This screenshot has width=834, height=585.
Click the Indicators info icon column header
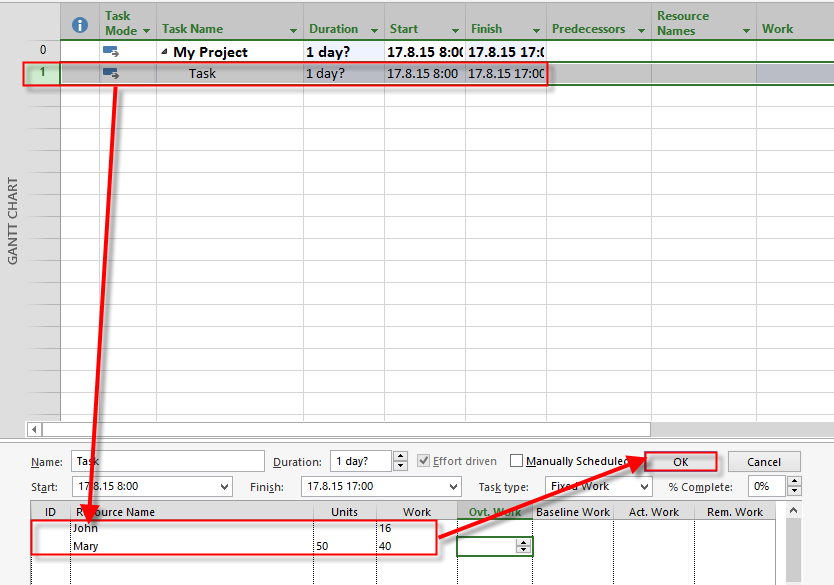80,24
